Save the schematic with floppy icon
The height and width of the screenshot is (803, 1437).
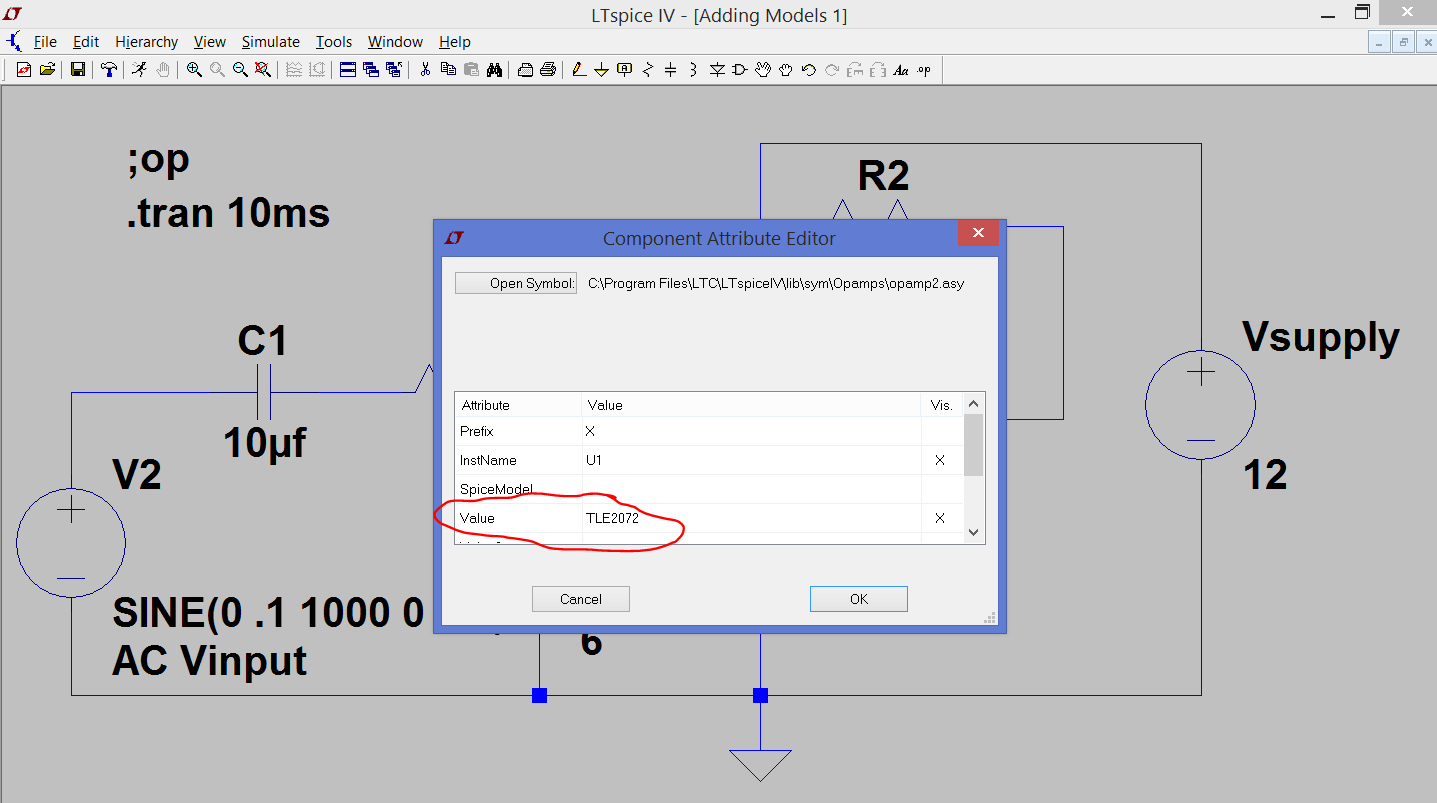[77, 70]
